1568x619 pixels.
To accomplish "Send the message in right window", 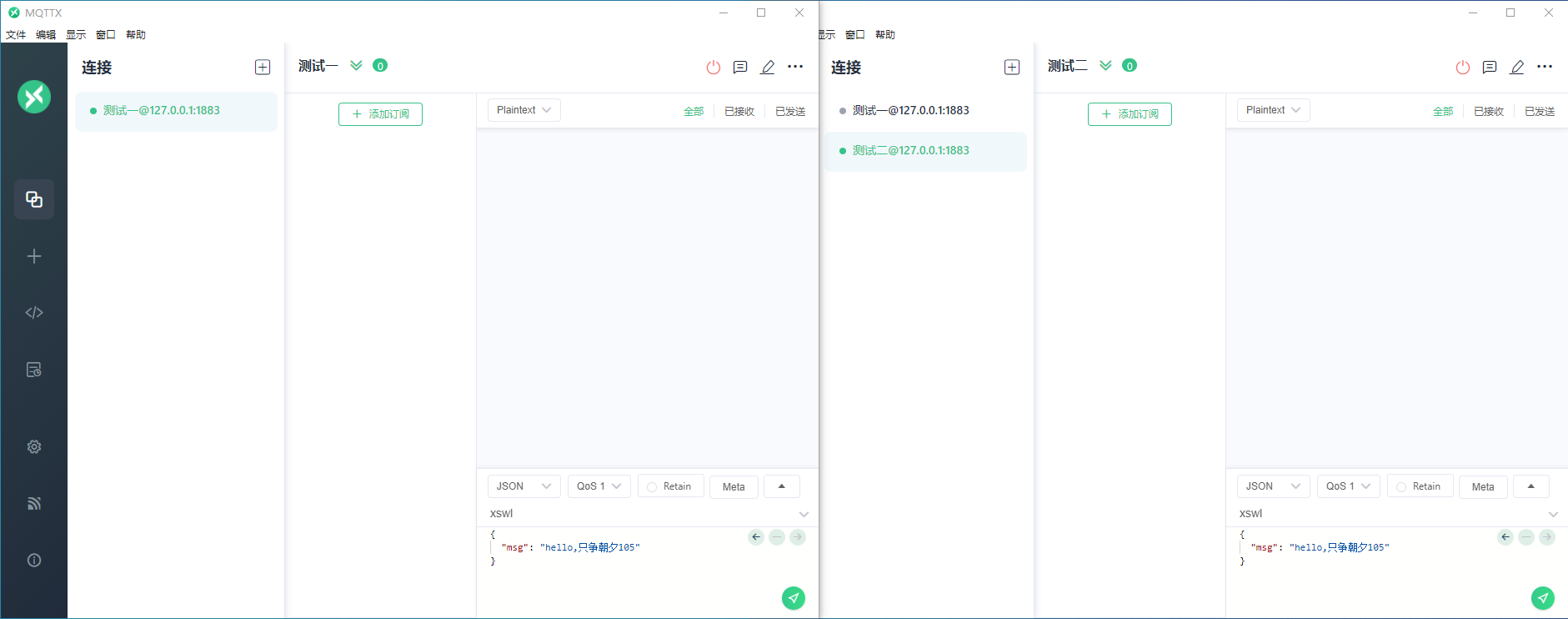I will 1543,598.
